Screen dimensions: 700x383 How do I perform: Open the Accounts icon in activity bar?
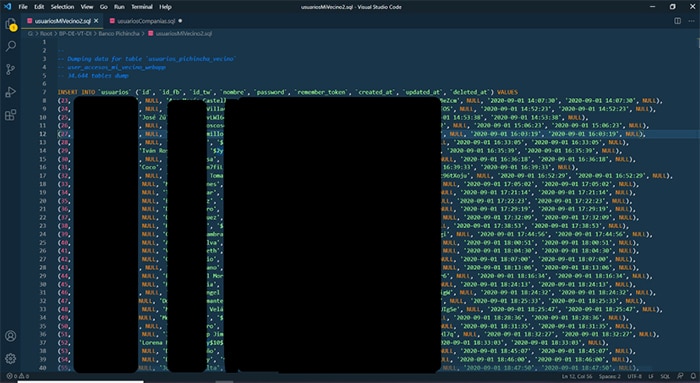pos(11,336)
